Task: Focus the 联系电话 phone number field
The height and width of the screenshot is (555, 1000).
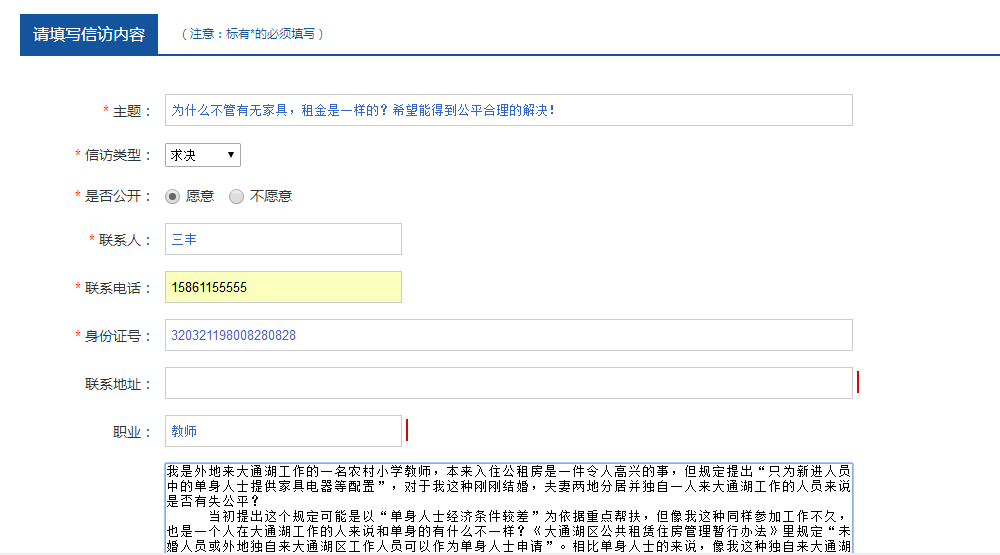Action: [283, 287]
